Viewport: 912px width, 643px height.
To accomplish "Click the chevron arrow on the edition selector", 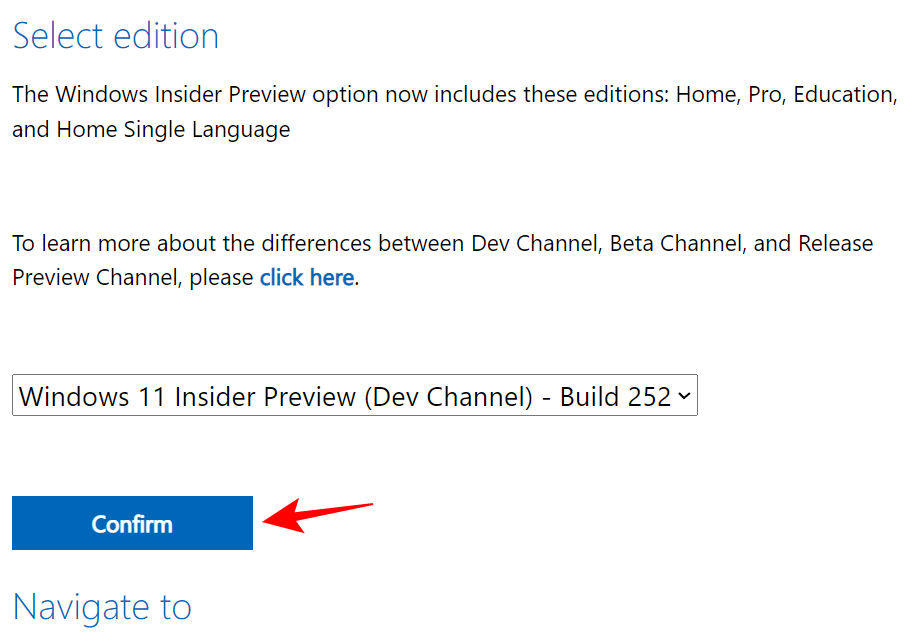I will pyautogui.click(x=684, y=396).
